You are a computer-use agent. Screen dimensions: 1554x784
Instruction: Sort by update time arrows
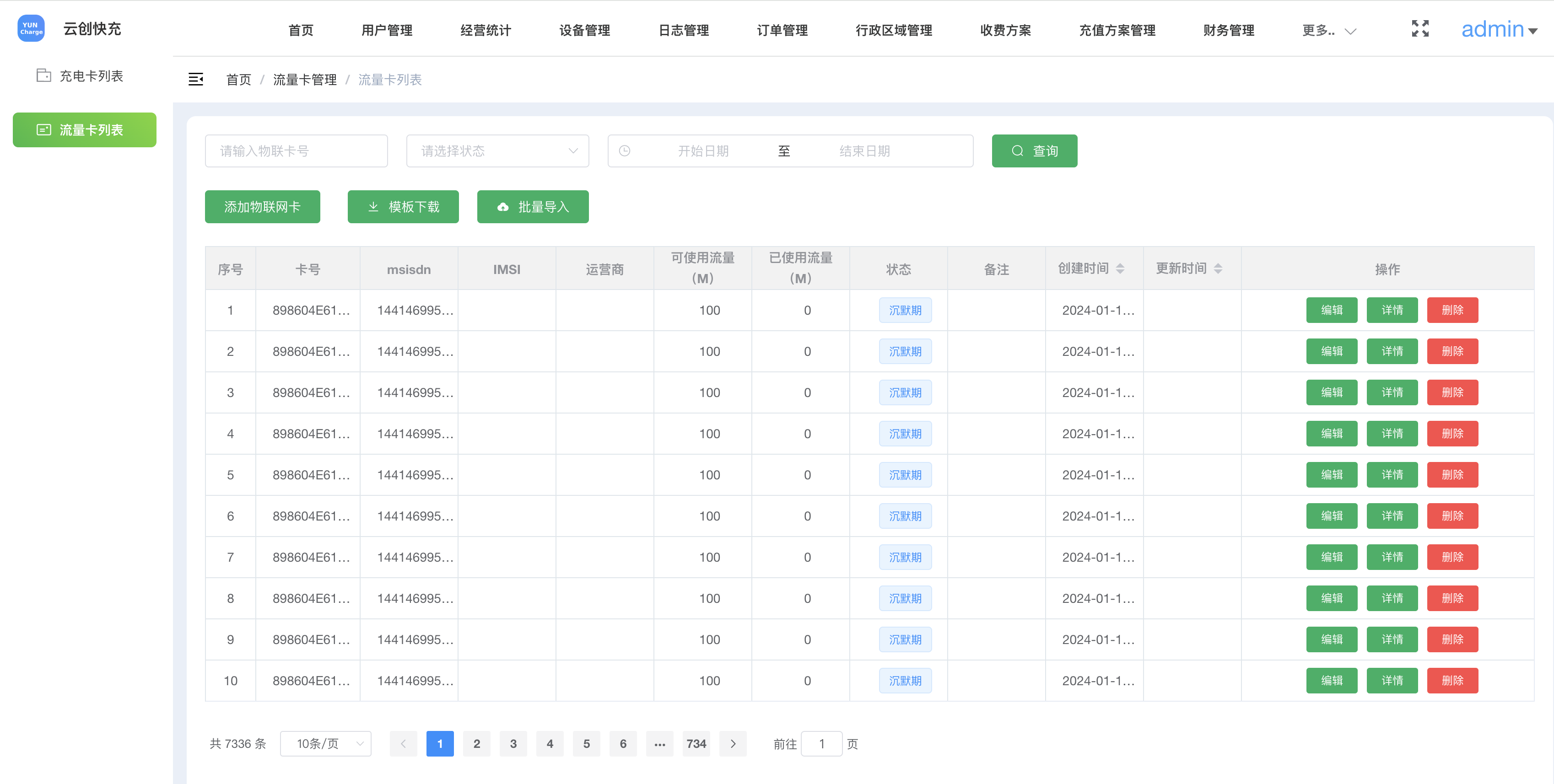1218,268
